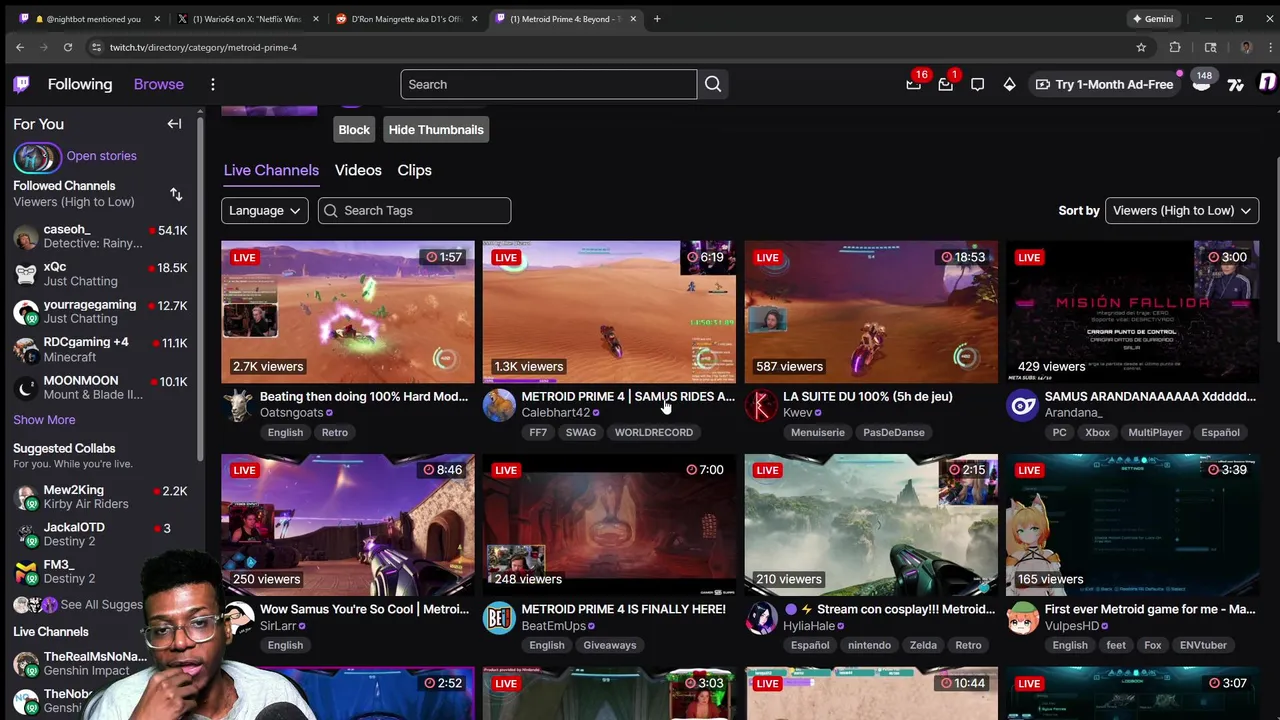The width and height of the screenshot is (1280, 720).
Task: Click the Block button
Action: pos(354,129)
